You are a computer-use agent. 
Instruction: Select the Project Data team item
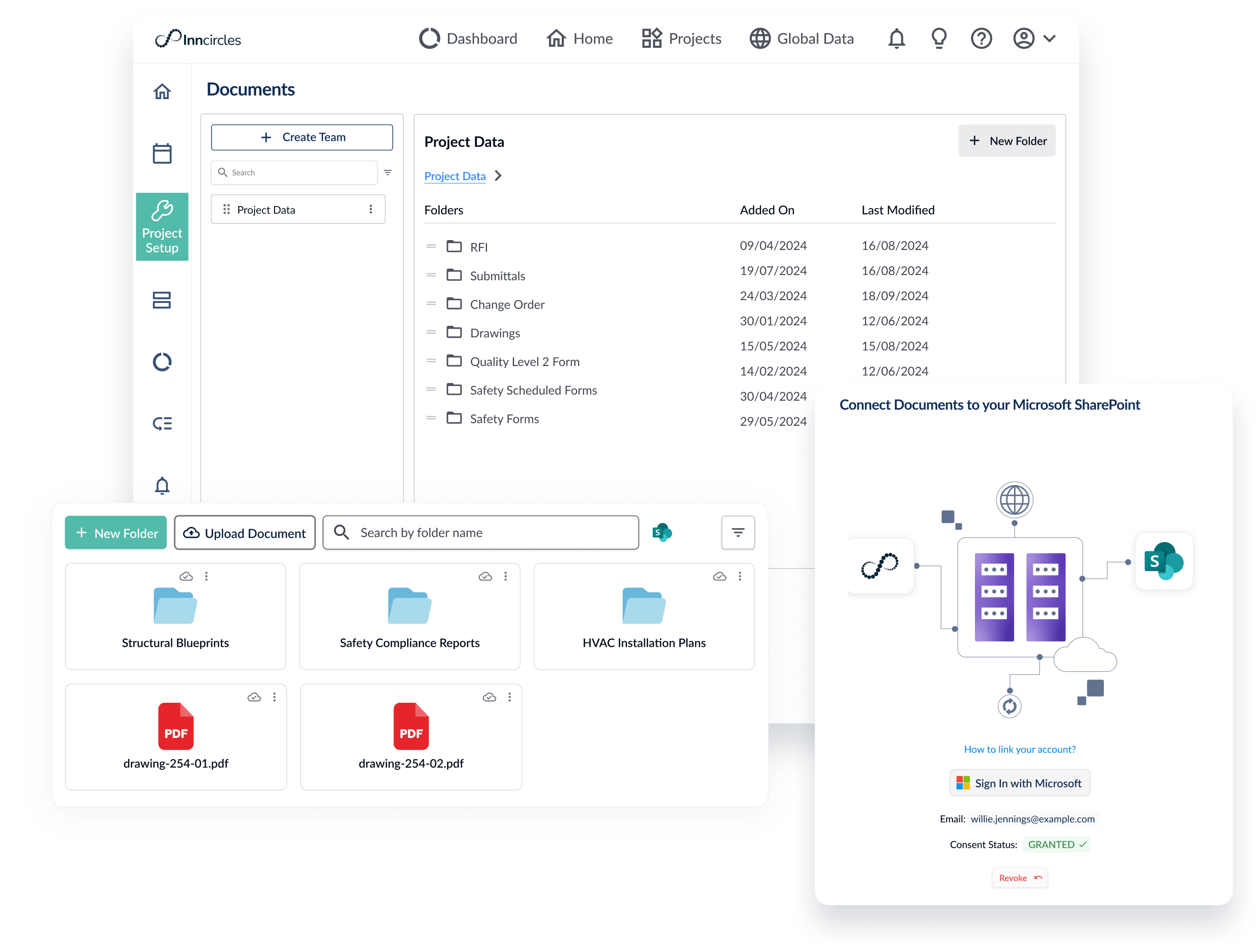click(298, 210)
